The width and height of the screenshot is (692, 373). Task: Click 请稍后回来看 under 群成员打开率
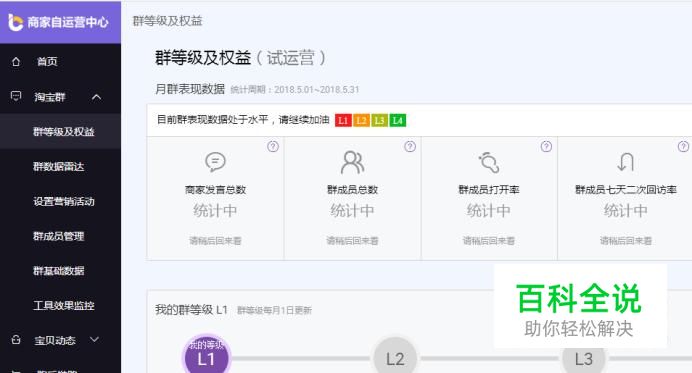click(x=489, y=241)
